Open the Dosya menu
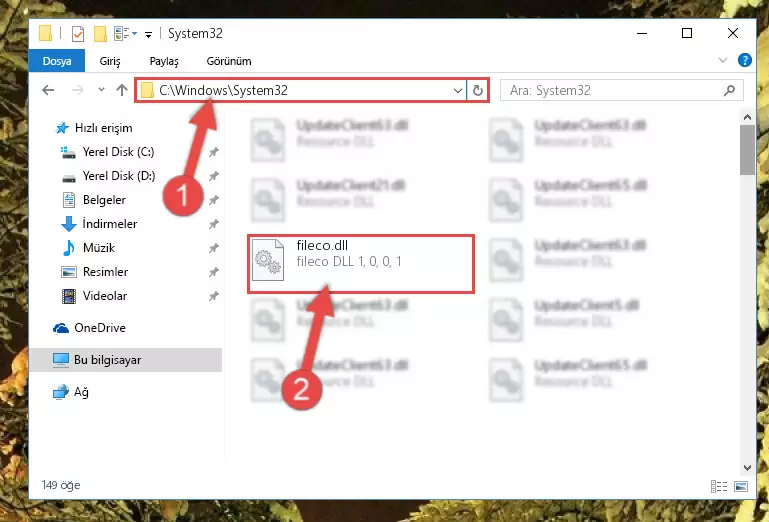 [57, 61]
